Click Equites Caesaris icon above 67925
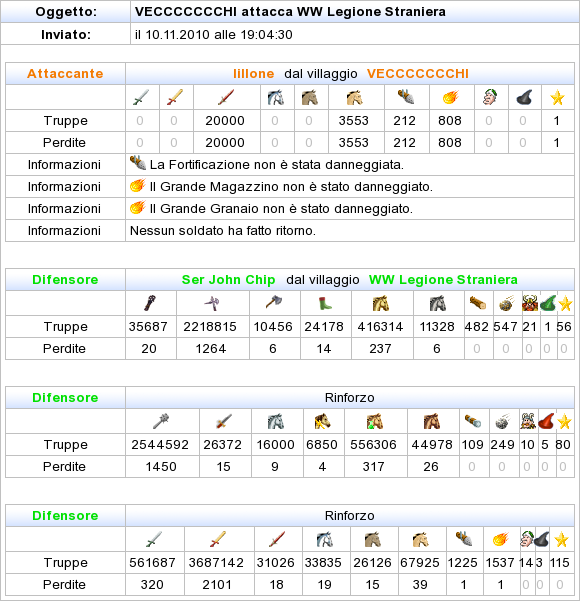Screen dimensions: 580x601 [x=421, y=539]
